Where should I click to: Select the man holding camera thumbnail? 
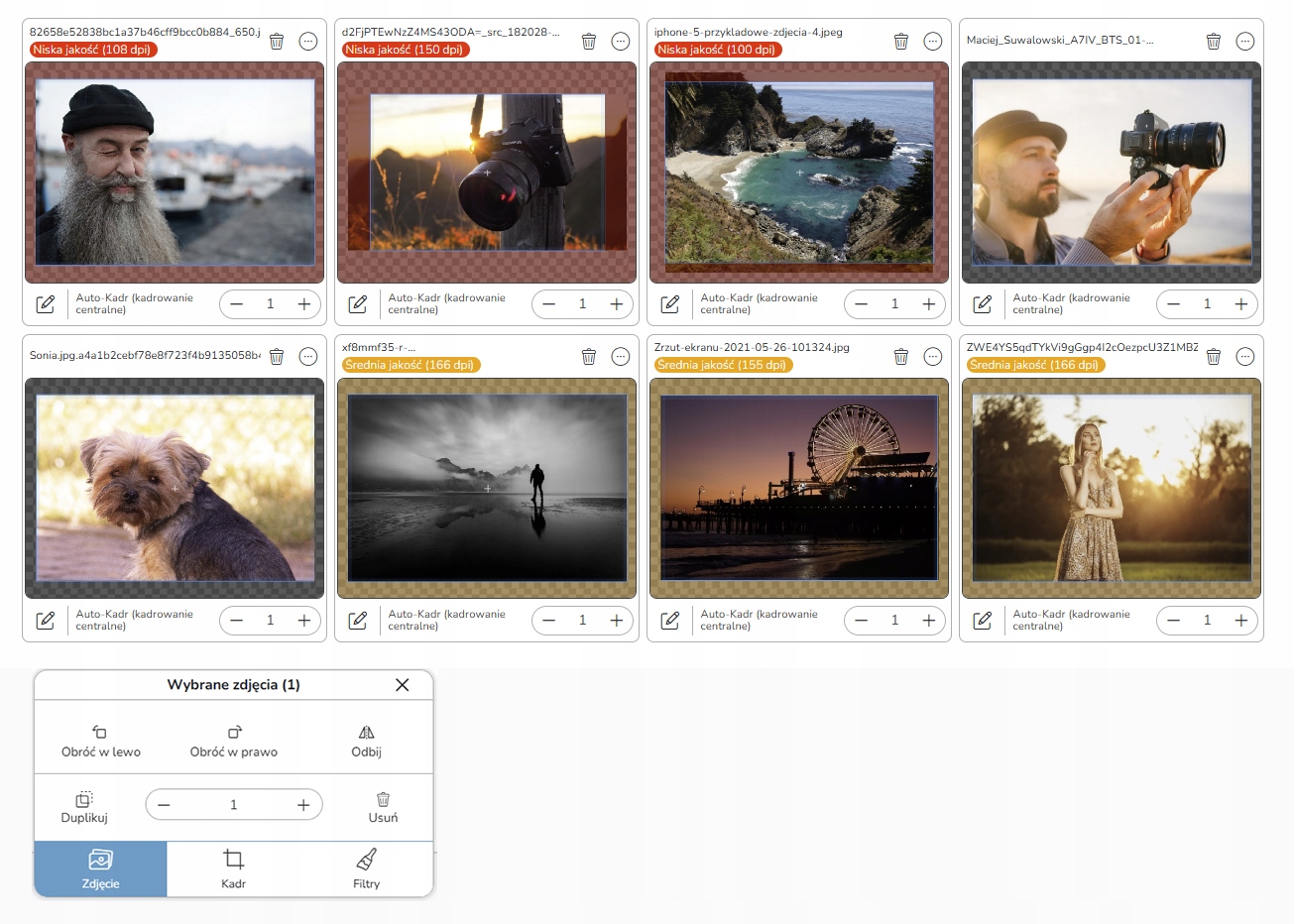coord(1112,173)
